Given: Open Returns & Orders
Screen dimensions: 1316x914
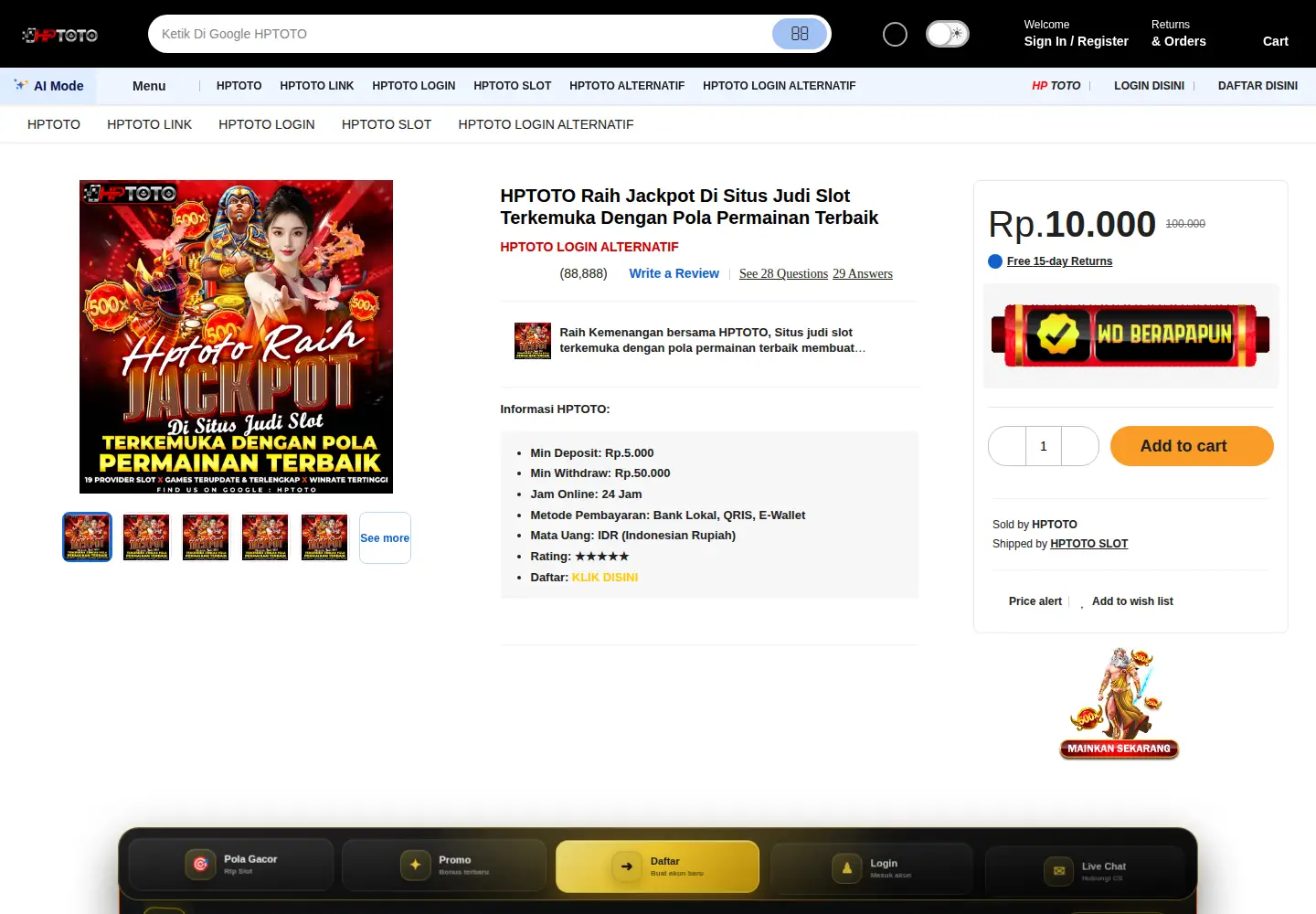Looking at the screenshot, I should click(1179, 34).
